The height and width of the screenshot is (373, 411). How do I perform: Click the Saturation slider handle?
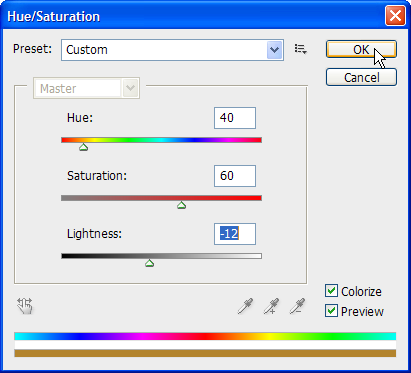tap(181, 205)
